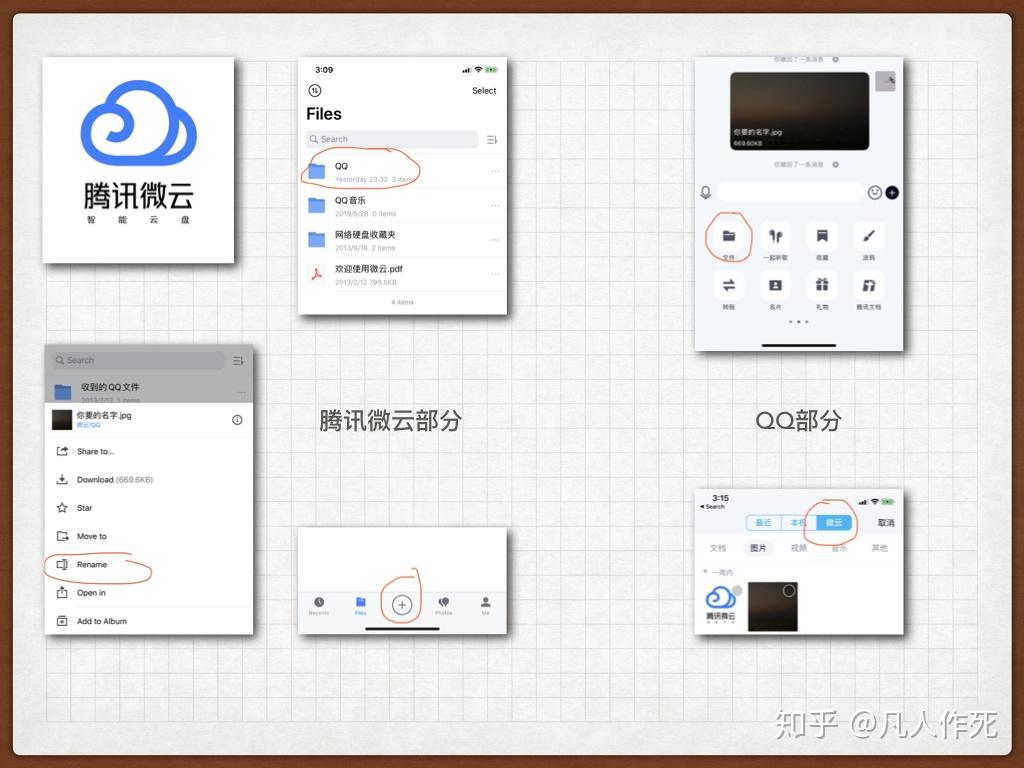
Task: Choose Download (669.6KB) in the action sheet
Action: (149, 479)
